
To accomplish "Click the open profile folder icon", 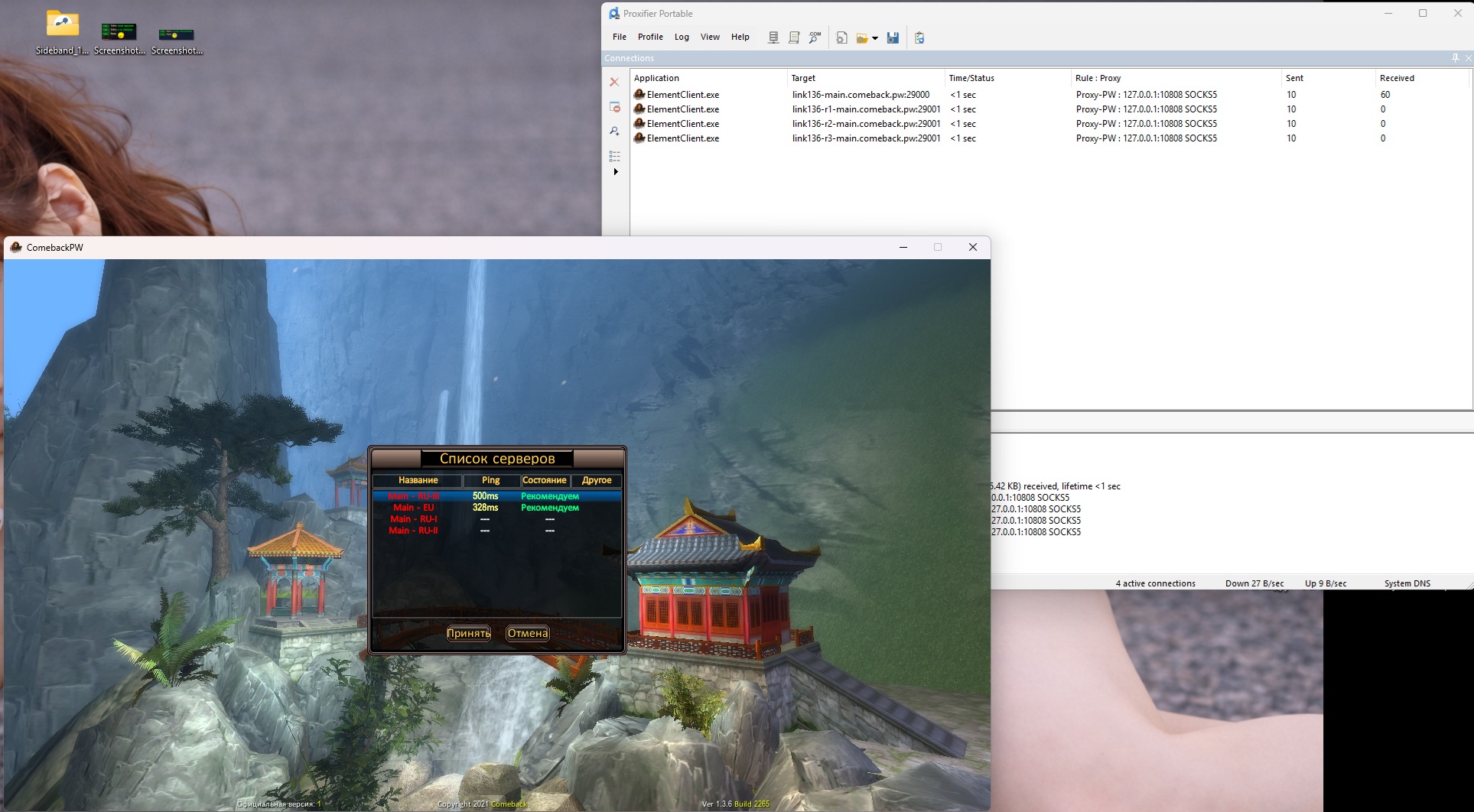I will tap(862, 37).
